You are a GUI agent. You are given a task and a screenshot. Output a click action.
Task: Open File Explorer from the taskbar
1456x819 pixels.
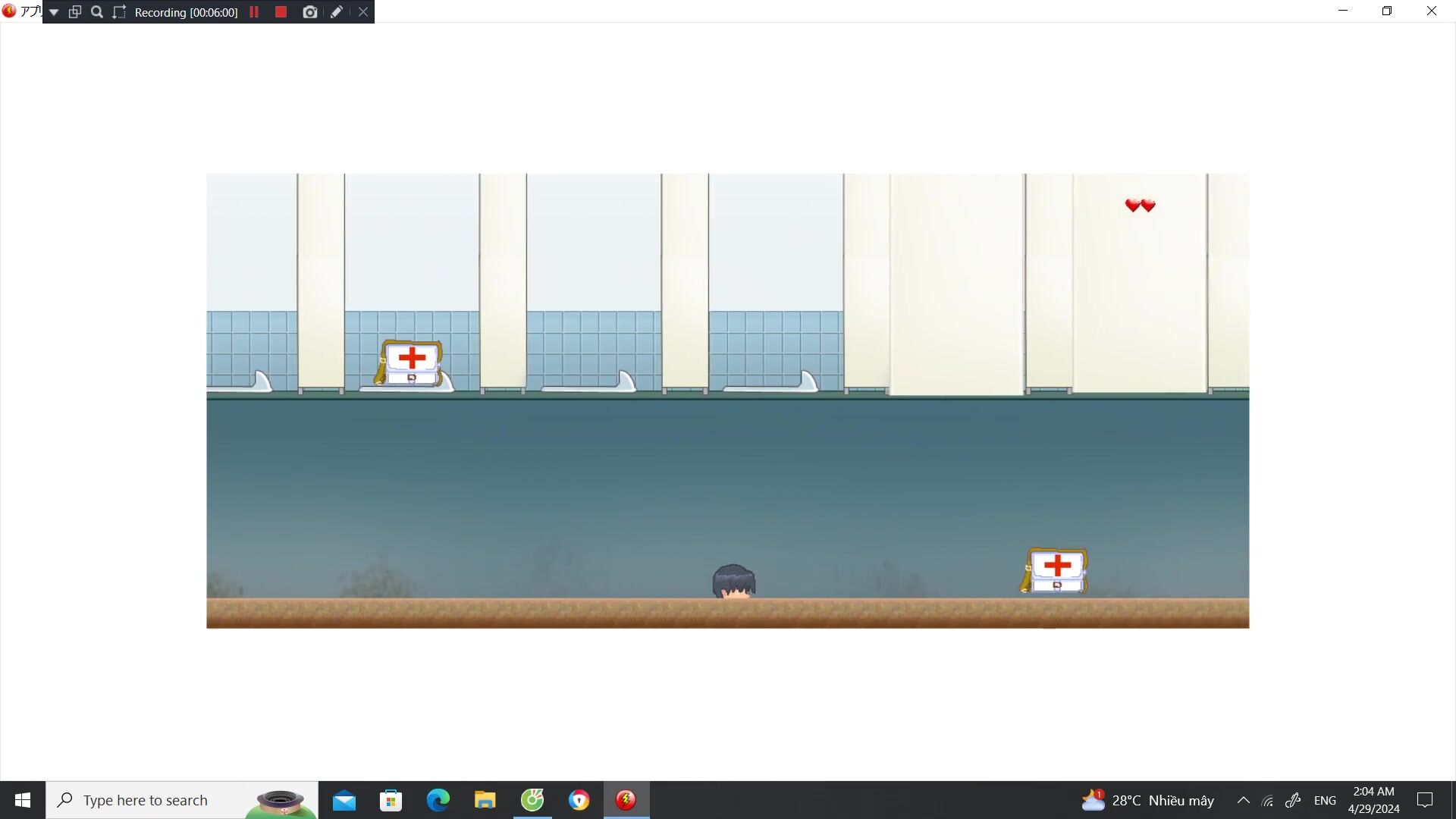coord(485,800)
